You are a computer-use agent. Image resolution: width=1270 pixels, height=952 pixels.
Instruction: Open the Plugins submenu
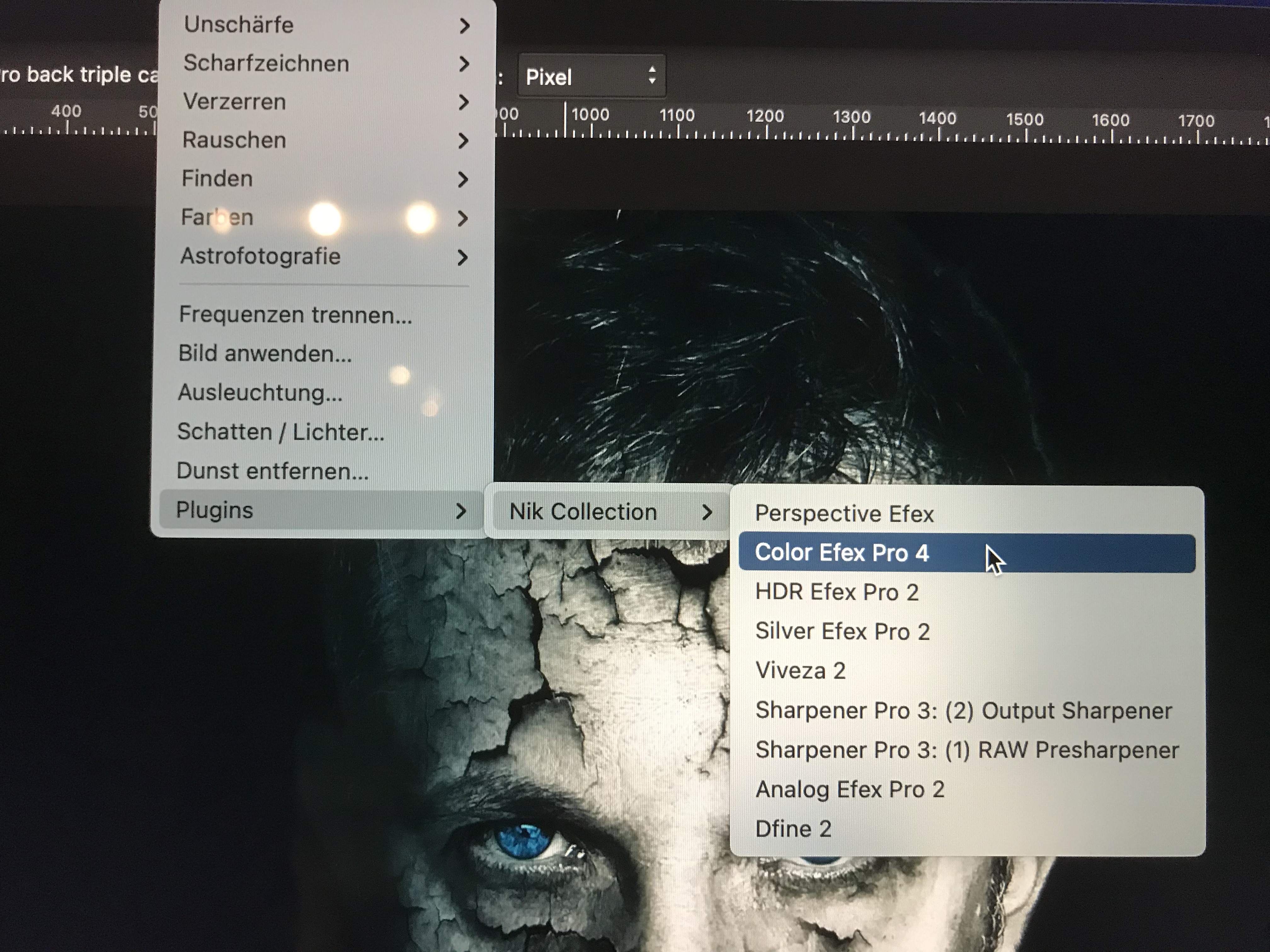click(322, 510)
